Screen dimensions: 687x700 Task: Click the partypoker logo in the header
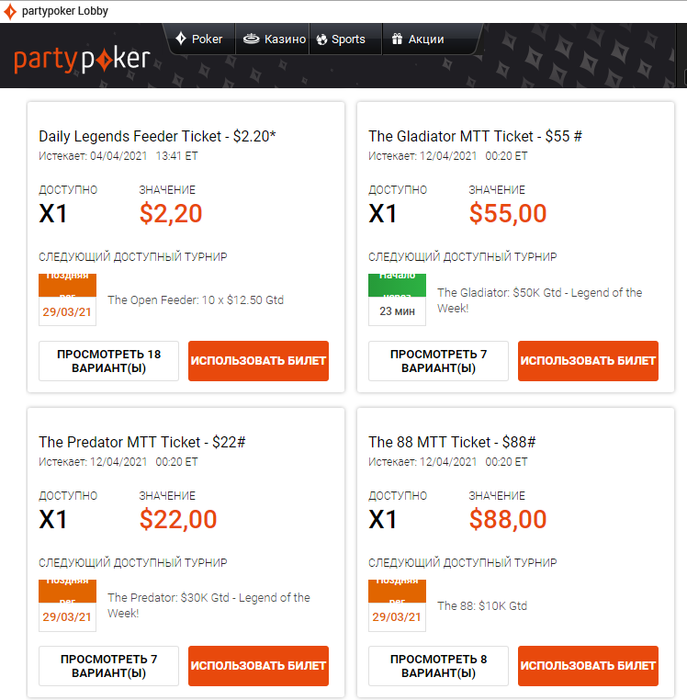click(82, 59)
